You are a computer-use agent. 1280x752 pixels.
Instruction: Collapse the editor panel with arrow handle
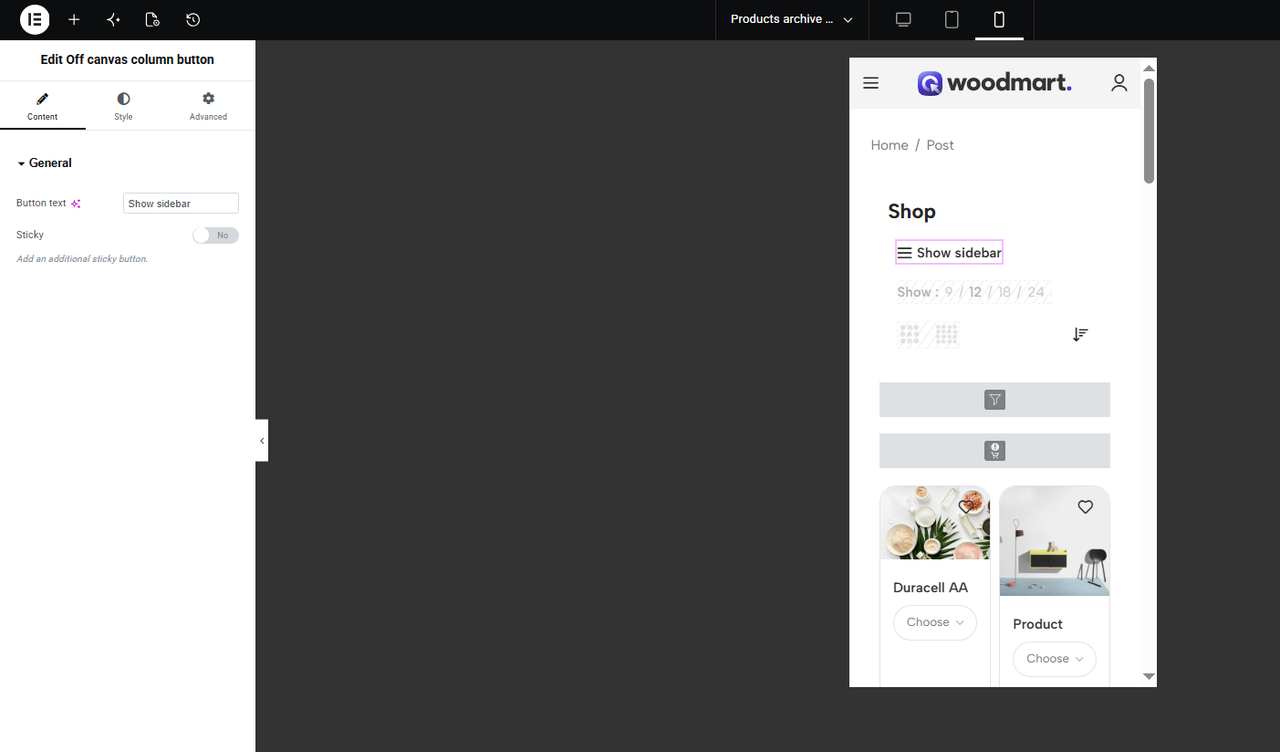(262, 440)
